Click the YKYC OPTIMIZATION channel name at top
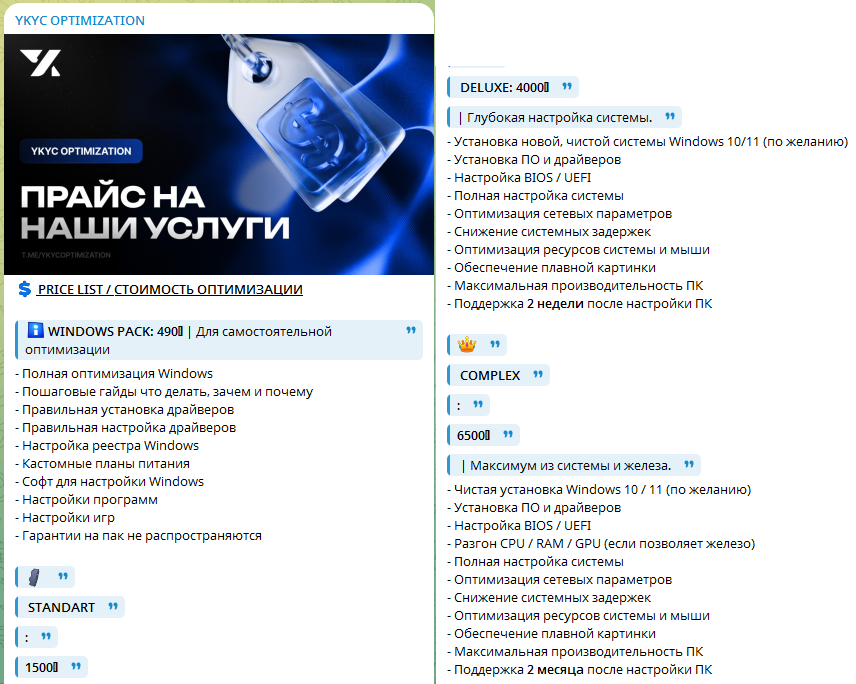The height and width of the screenshot is (684, 856). (80, 20)
